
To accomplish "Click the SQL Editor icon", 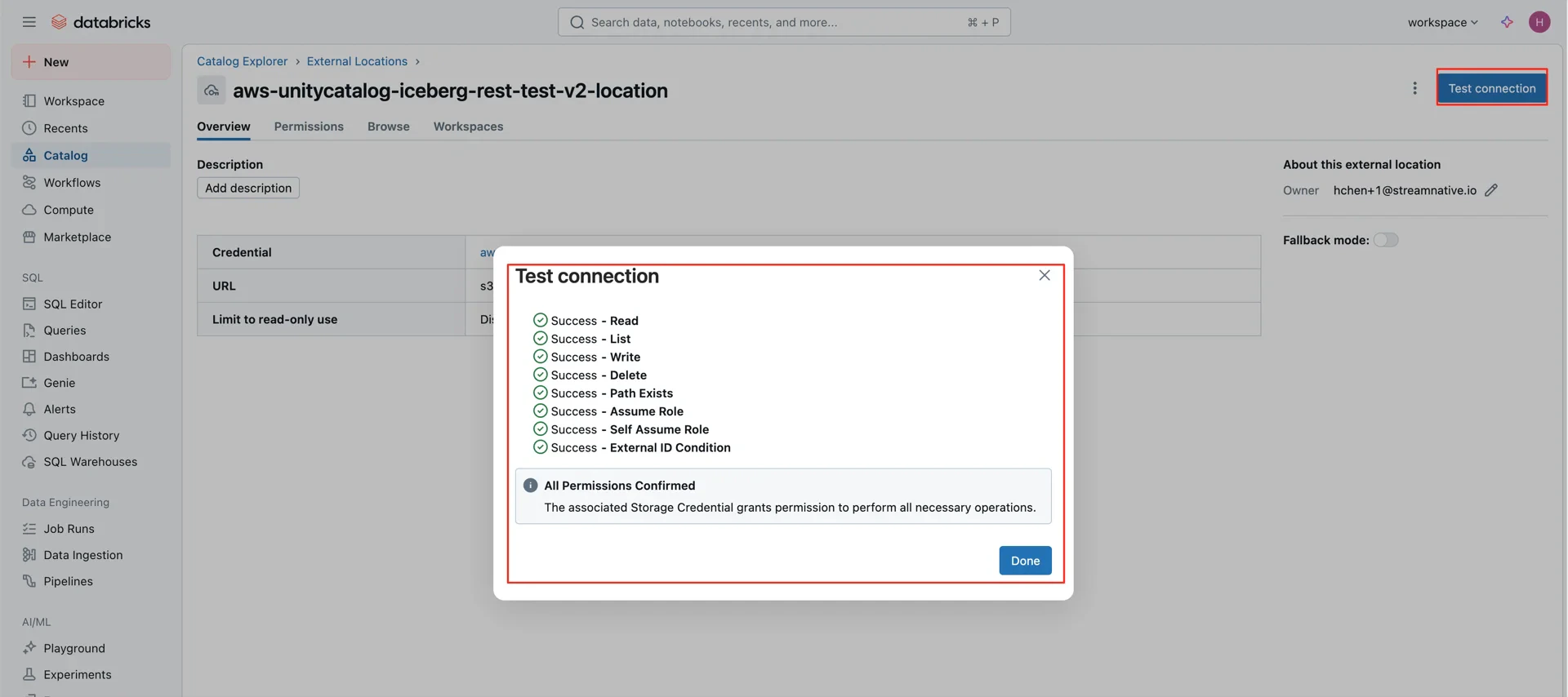I will 29,304.
